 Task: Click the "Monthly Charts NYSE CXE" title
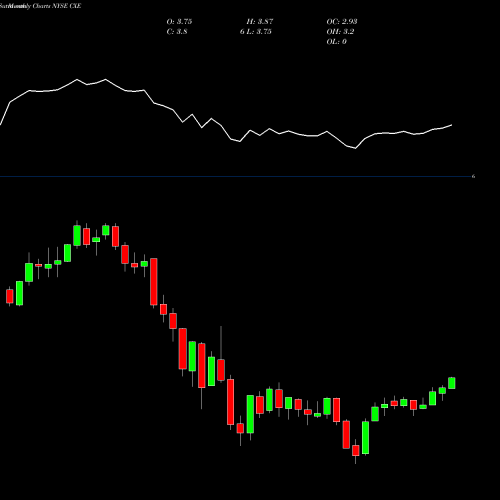pos(45,6)
